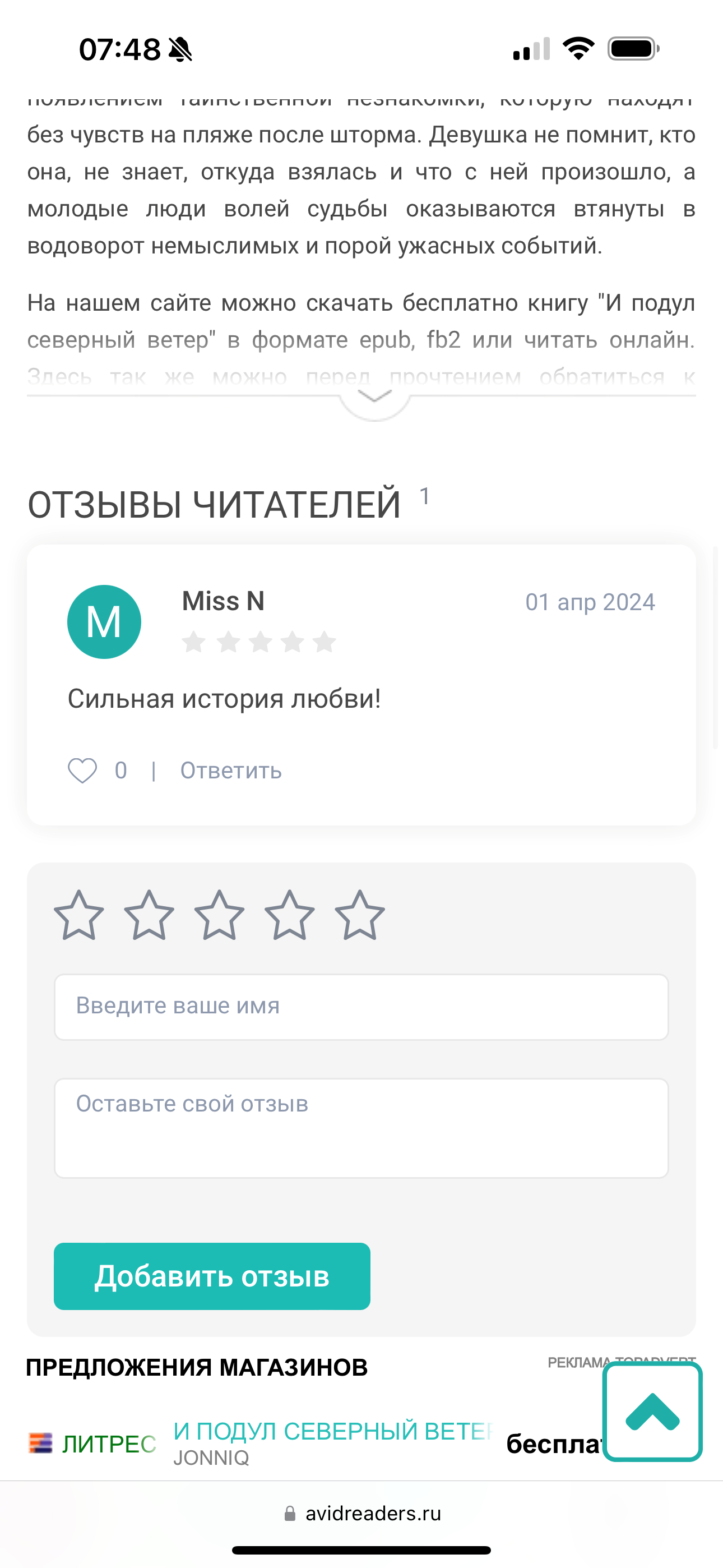The width and height of the screenshot is (723, 1568).
Task: Tap the lock icon in the address bar
Action: [290, 1514]
